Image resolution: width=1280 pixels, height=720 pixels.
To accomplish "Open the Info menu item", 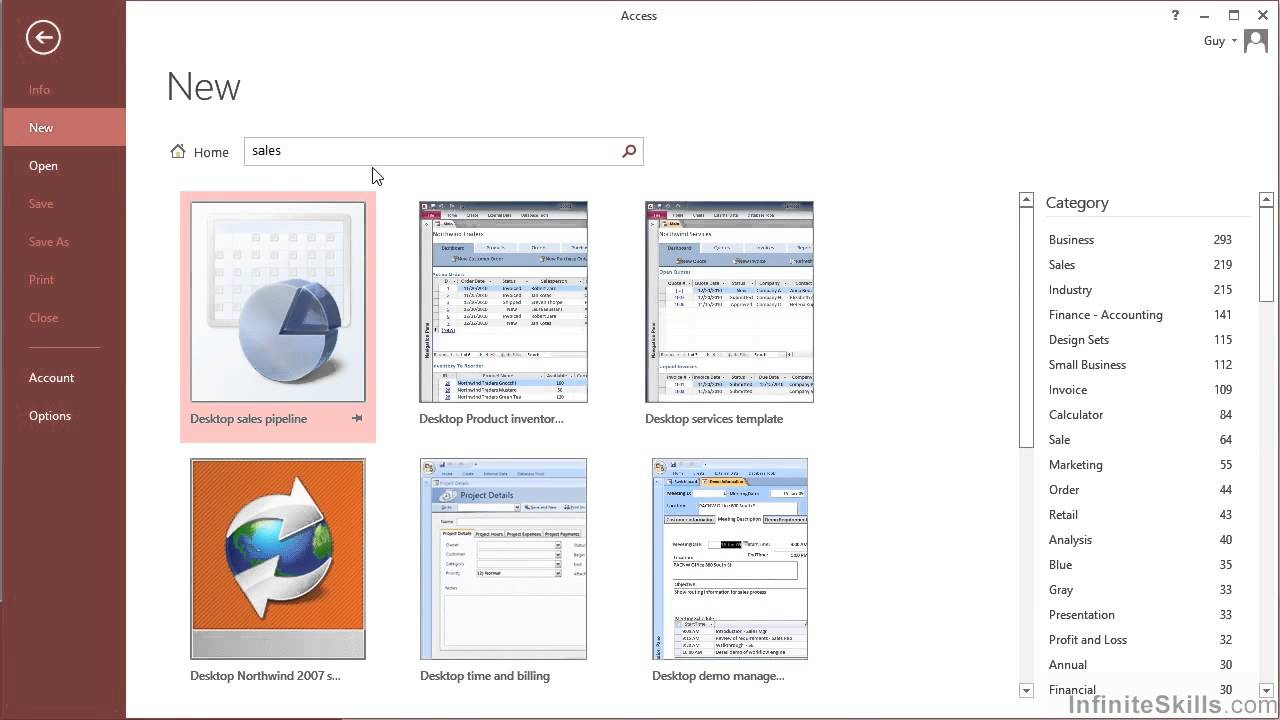I will click(x=39, y=90).
